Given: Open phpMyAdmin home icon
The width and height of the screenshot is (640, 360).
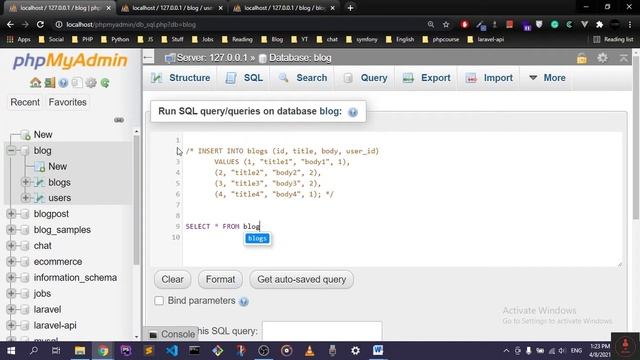Looking at the screenshot, I should (x=36, y=83).
